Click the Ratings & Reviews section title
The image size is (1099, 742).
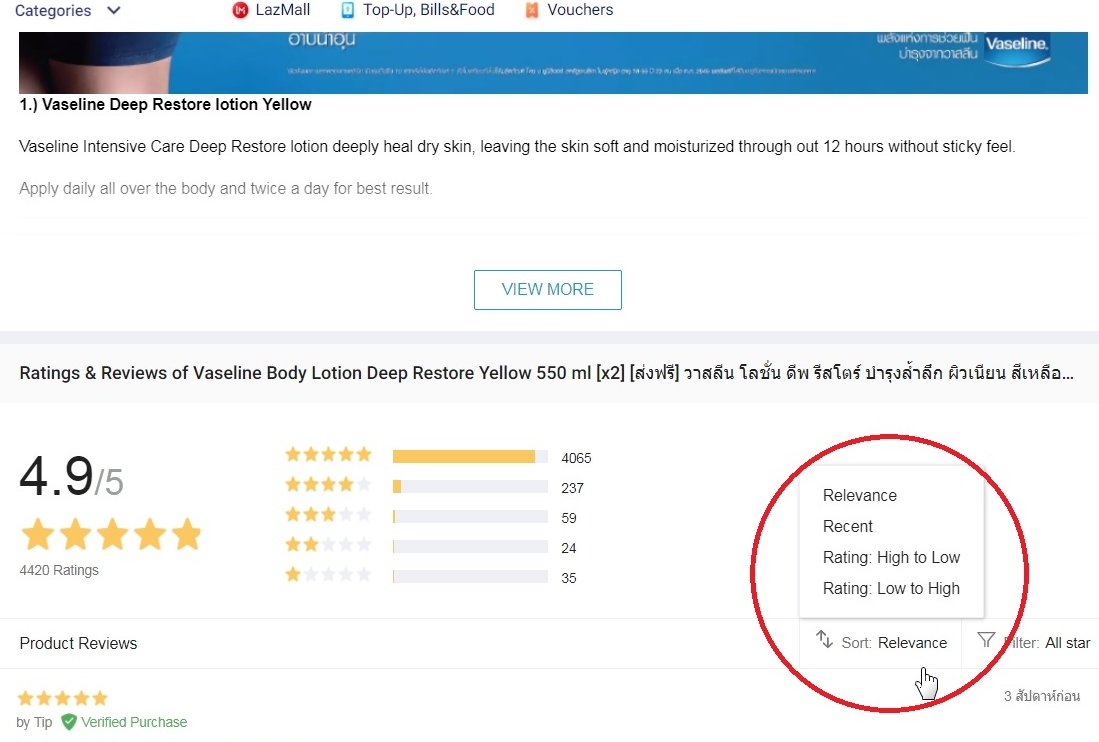pos(547,373)
